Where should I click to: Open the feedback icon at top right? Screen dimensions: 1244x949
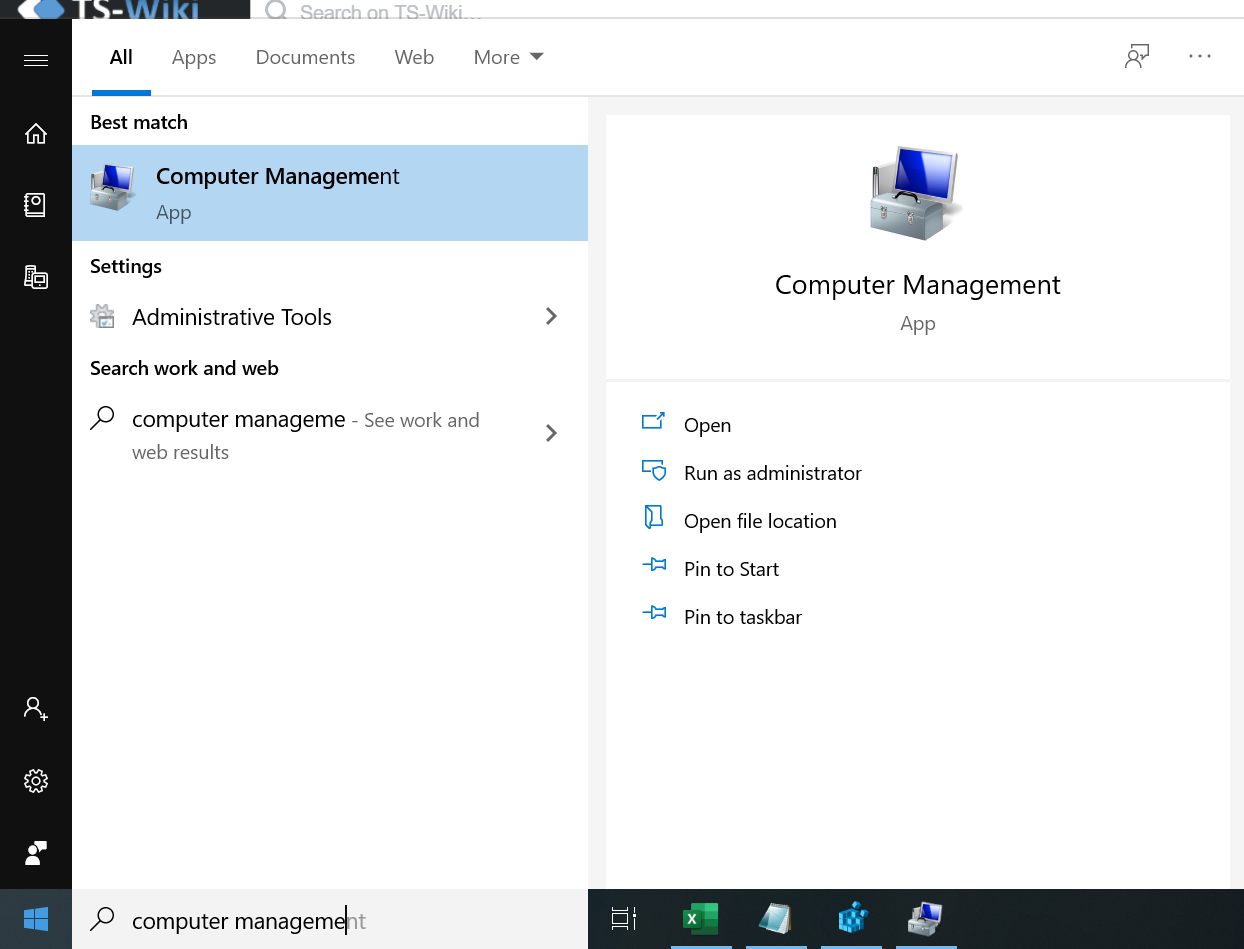[x=1136, y=57]
